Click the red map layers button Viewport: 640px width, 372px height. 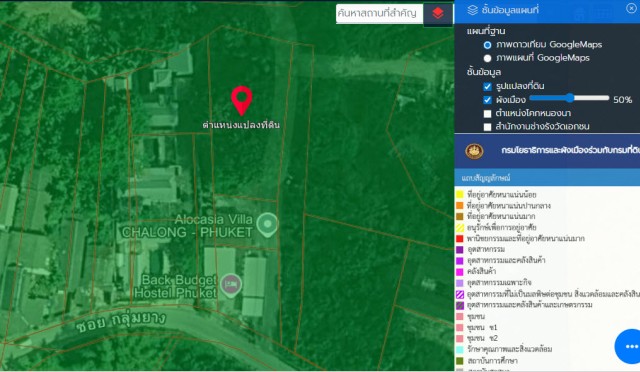tap(438, 13)
